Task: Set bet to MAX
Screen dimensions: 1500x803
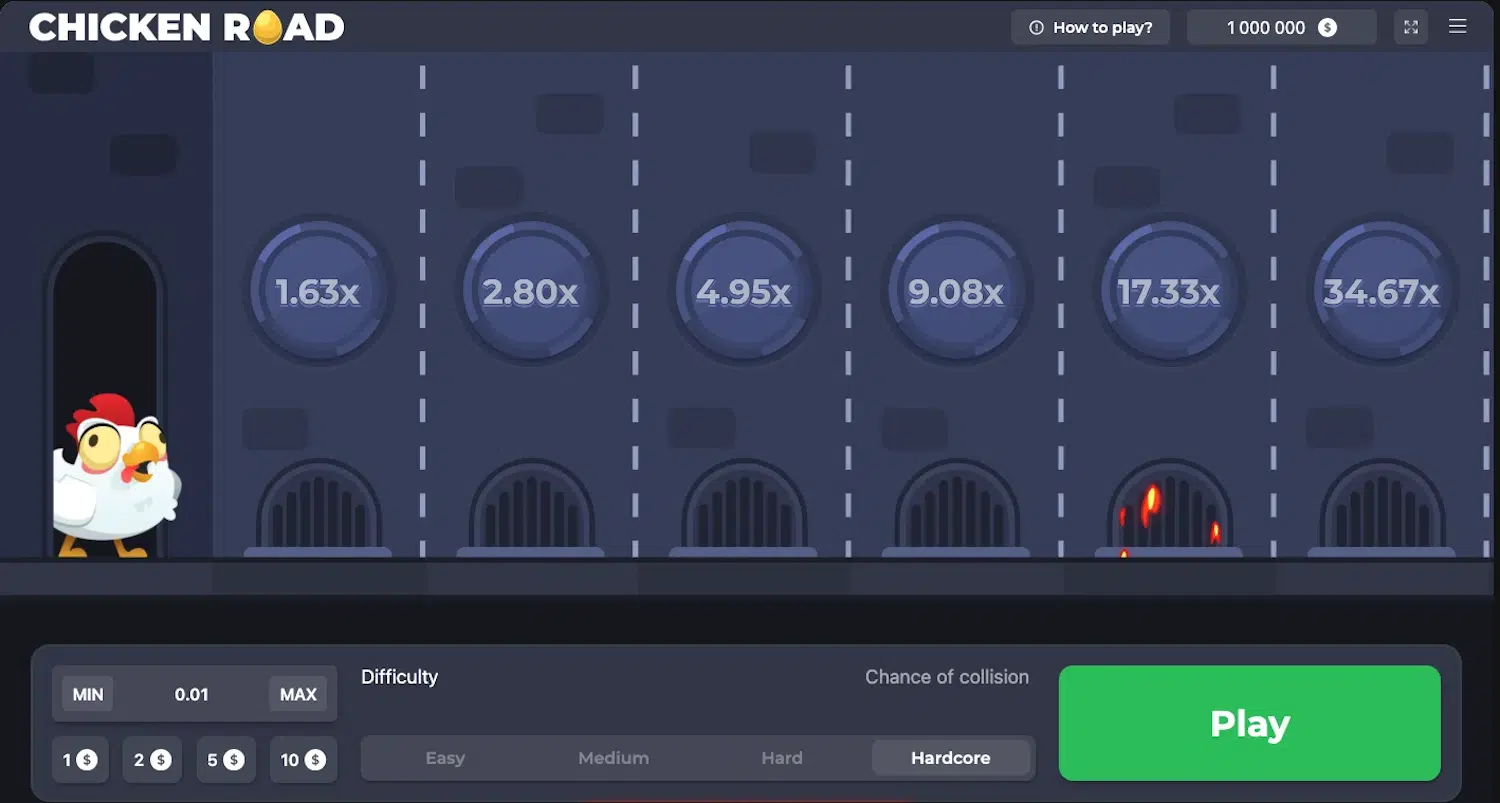Action: [x=298, y=694]
